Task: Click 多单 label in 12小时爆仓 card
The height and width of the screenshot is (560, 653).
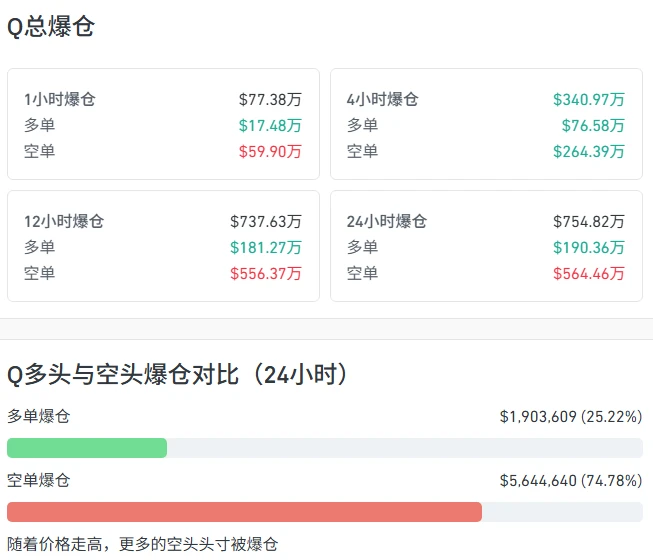Action: coord(40,248)
